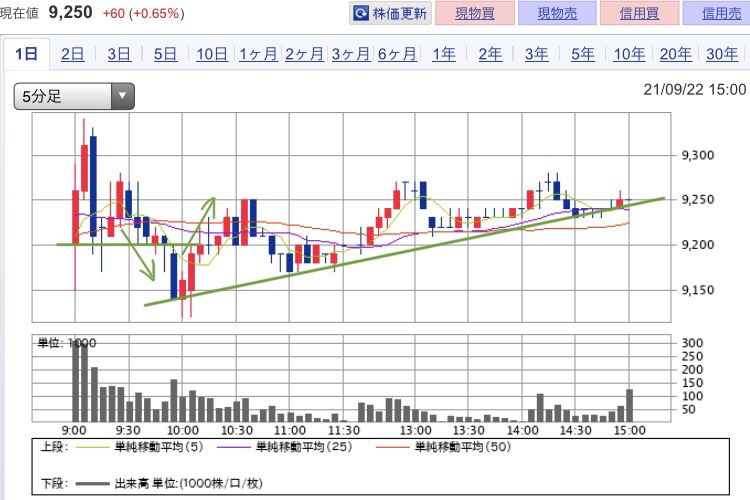Click the 現物買 button
The width and height of the screenshot is (750, 500).
(475, 13)
